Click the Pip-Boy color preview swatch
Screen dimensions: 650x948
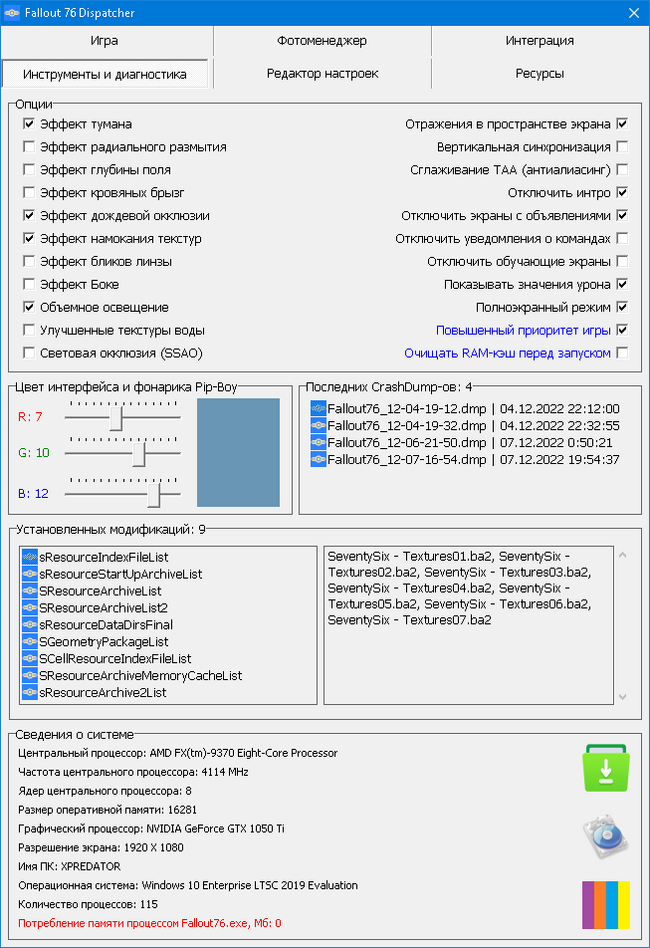coord(238,452)
